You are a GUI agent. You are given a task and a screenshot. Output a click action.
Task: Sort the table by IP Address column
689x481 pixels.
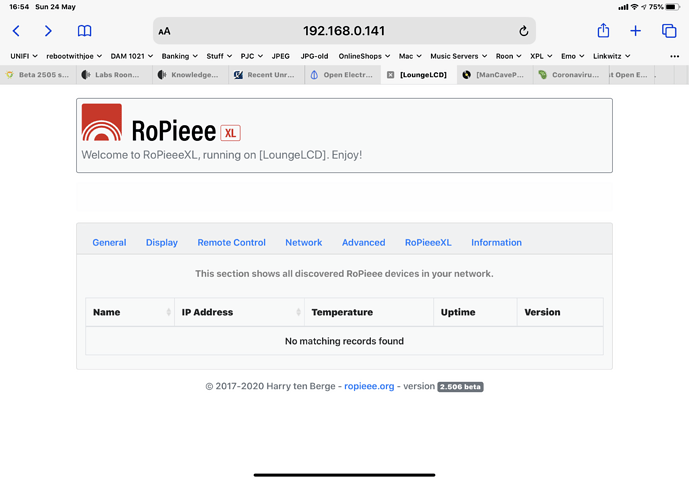pyautogui.click(x=239, y=312)
